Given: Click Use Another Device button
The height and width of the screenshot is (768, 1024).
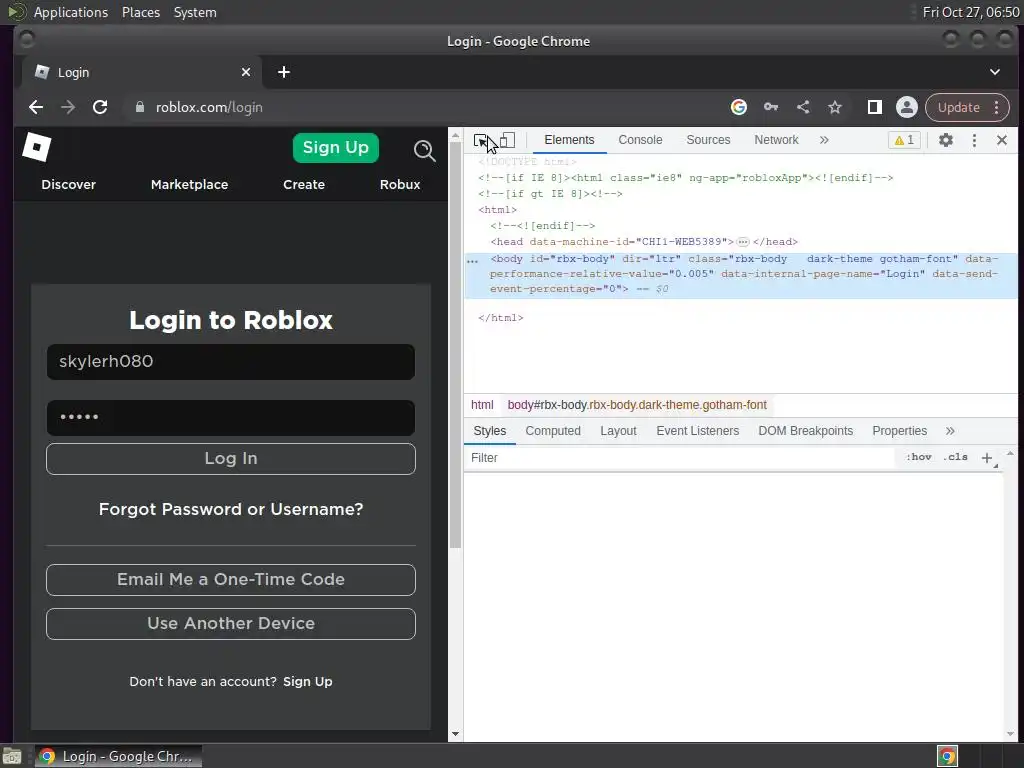Looking at the screenshot, I should pos(231,624).
